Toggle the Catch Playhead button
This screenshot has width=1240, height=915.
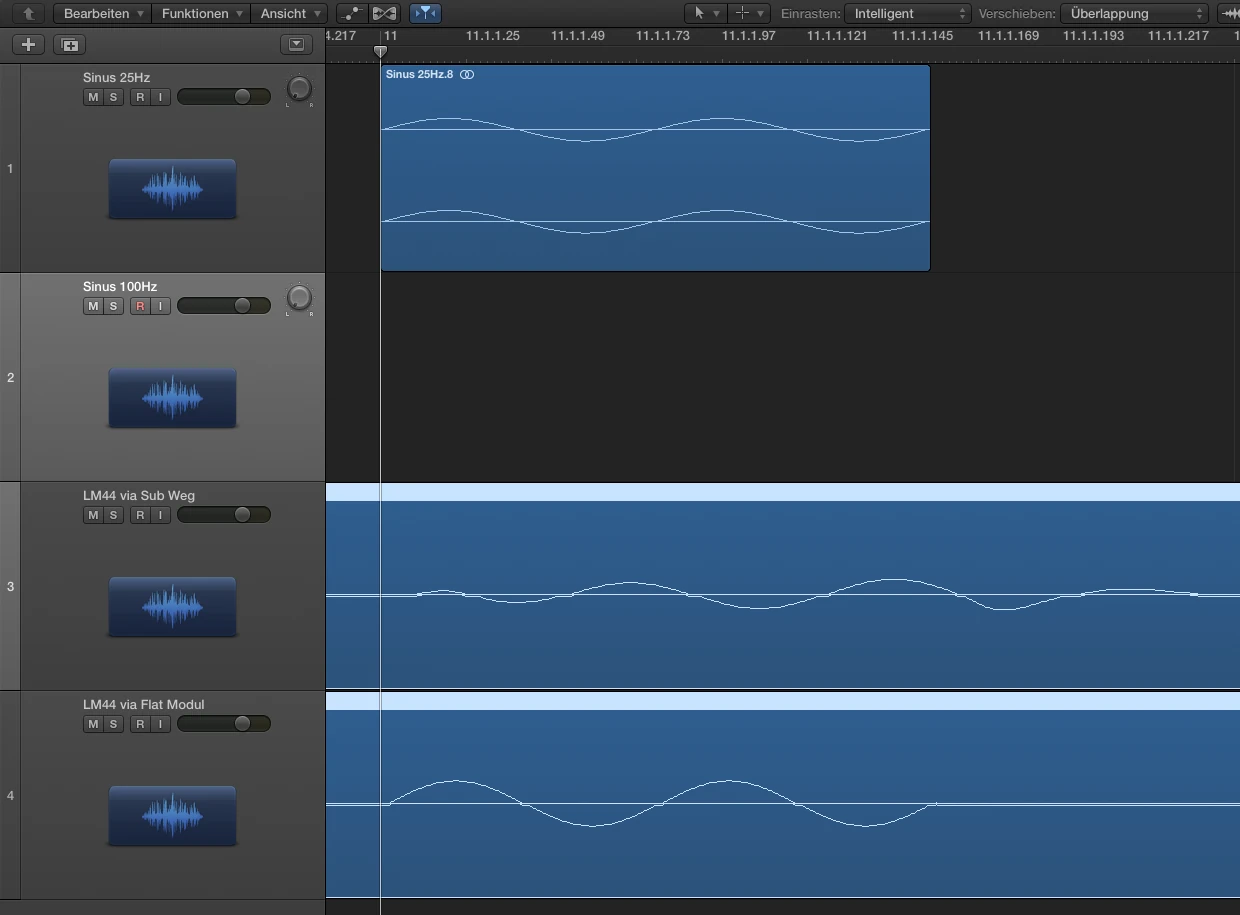coord(425,13)
